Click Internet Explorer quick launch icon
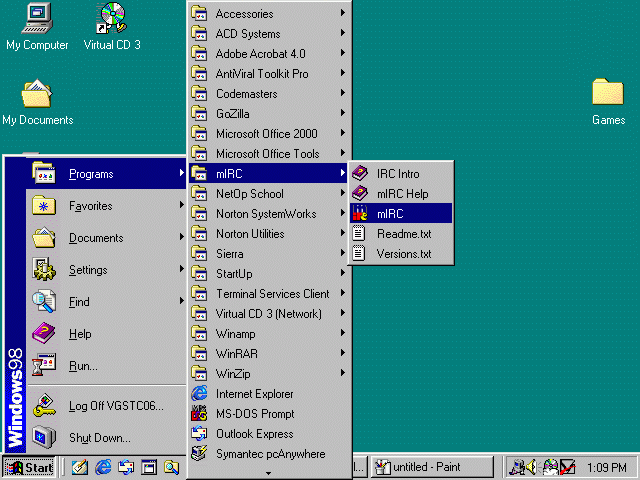 (x=103, y=467)
